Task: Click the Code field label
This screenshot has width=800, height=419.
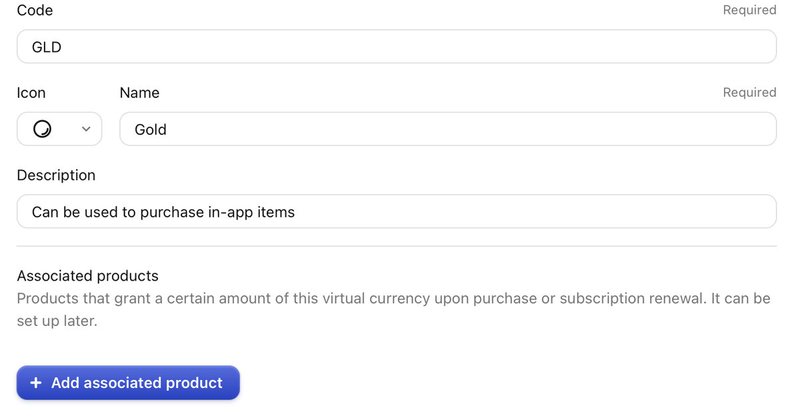Action: pos(35,10)
